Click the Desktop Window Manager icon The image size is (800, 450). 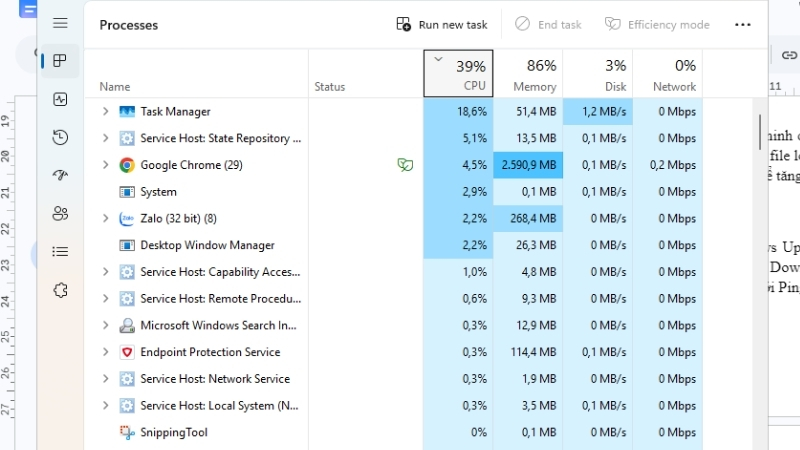point(127,245)
